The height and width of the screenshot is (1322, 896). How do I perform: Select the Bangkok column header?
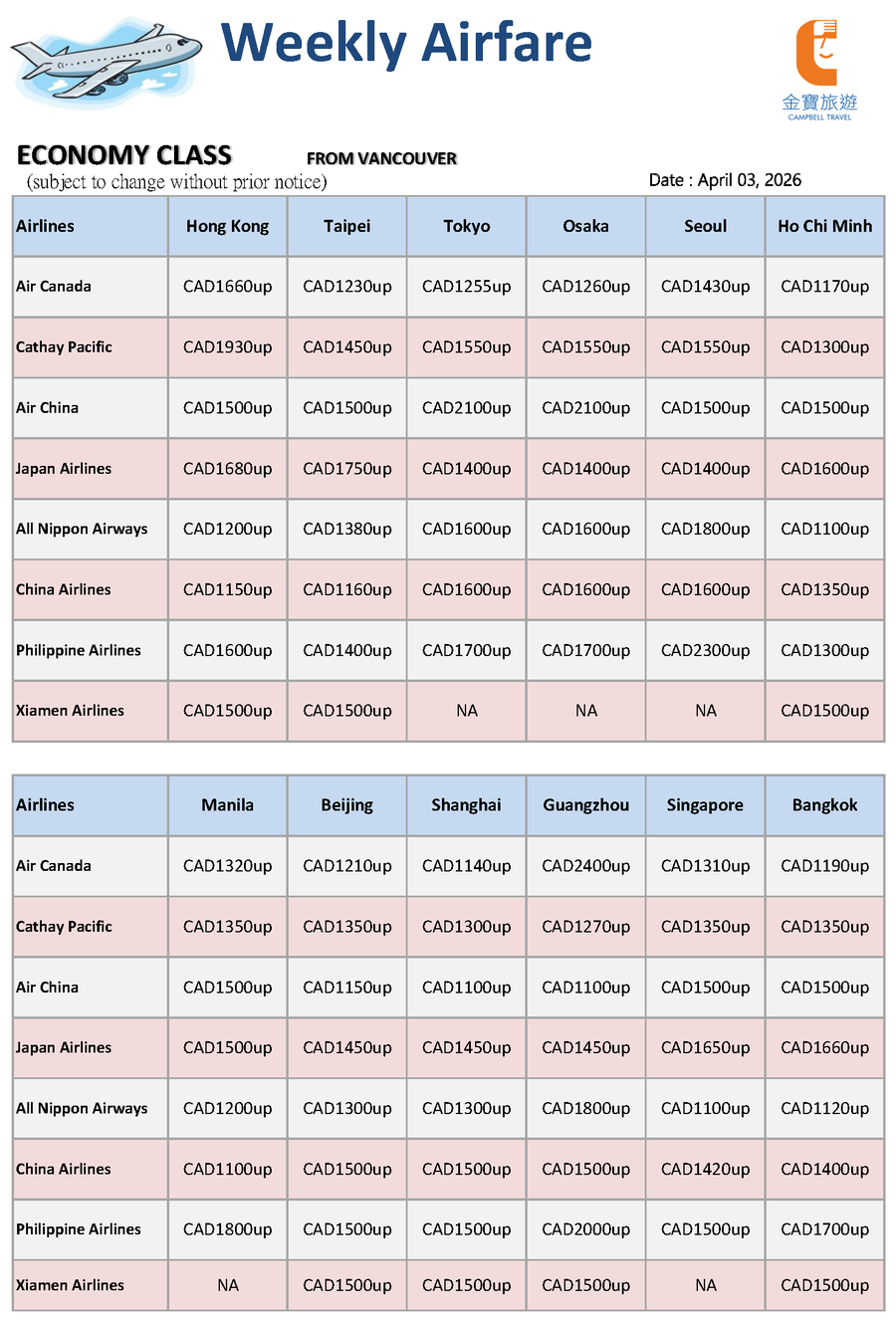824,805
